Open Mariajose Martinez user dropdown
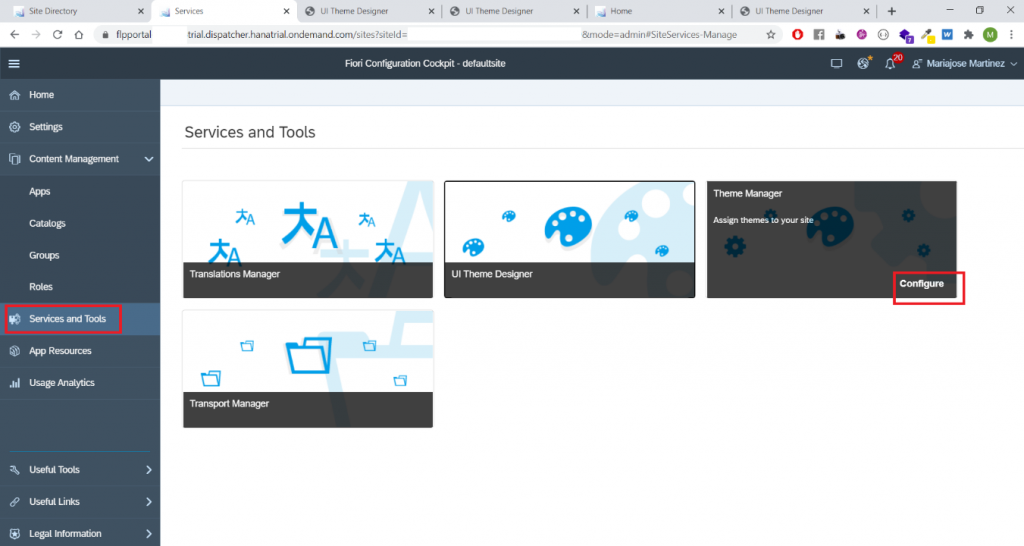 (965, 63)
